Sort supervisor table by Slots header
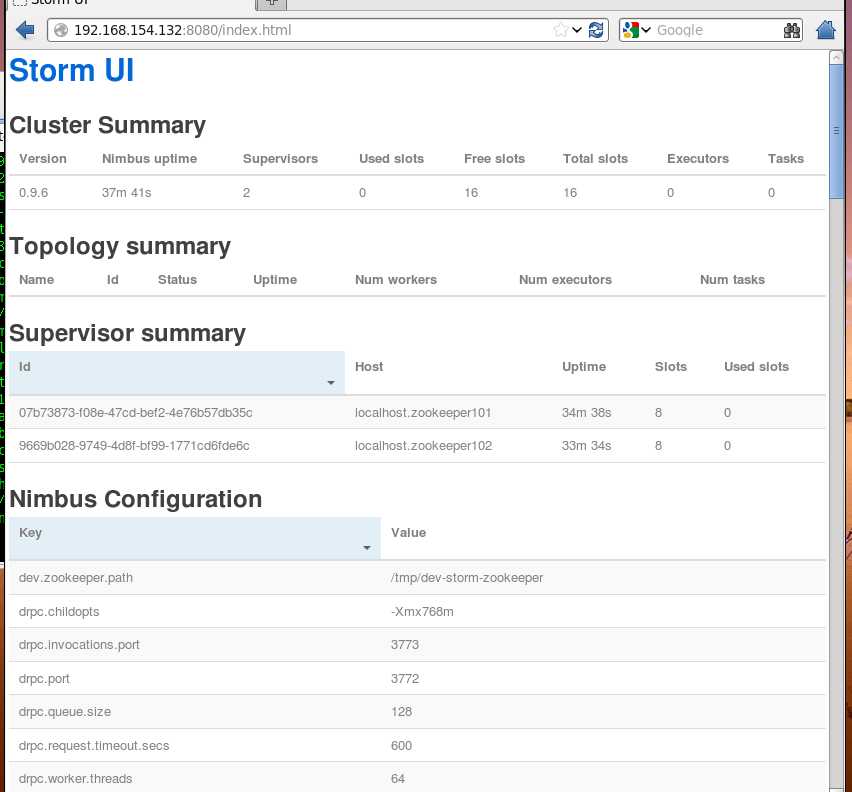 coord(671,367)
